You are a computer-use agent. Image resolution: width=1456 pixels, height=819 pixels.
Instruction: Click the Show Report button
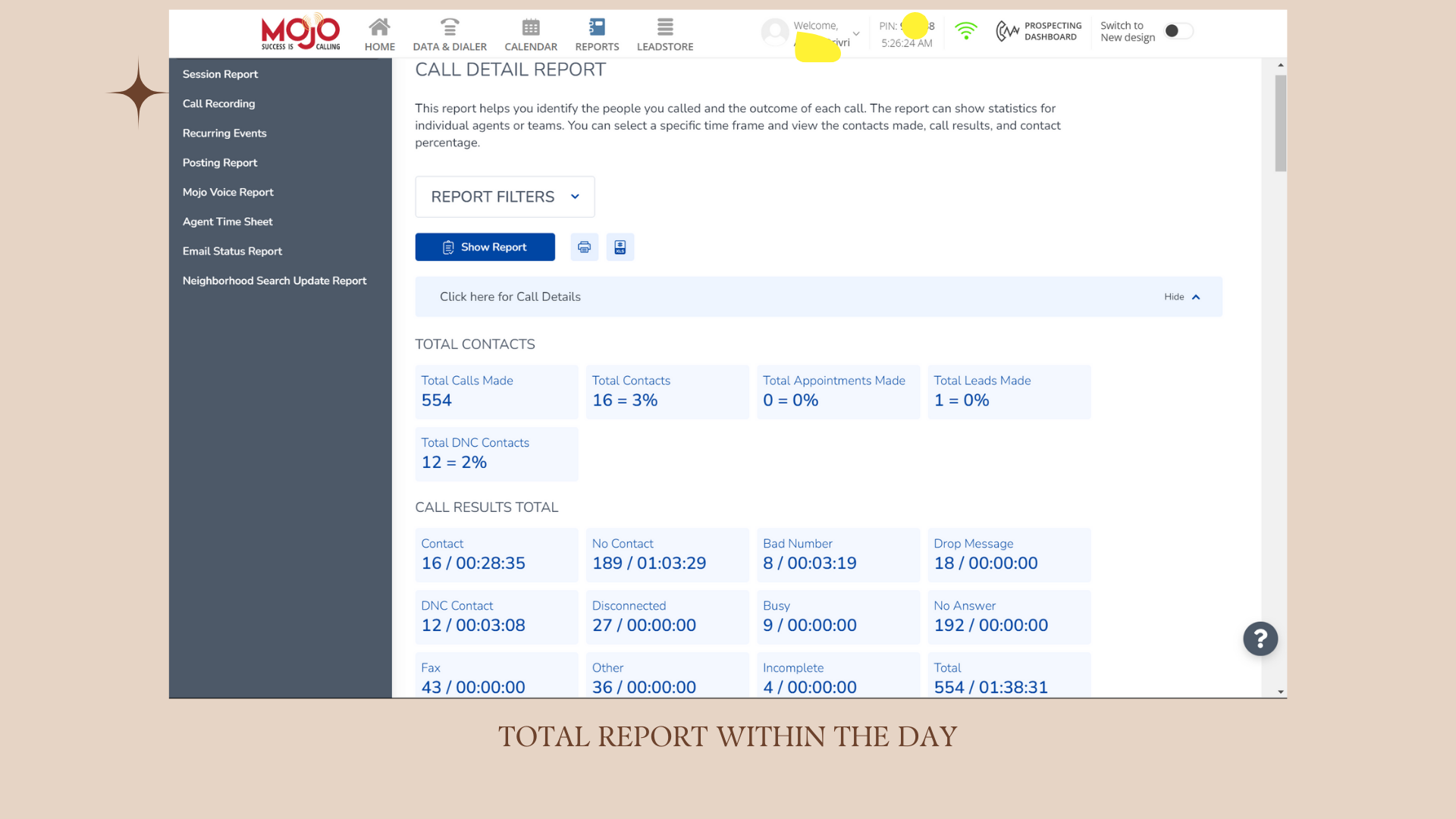coord(485,247)
